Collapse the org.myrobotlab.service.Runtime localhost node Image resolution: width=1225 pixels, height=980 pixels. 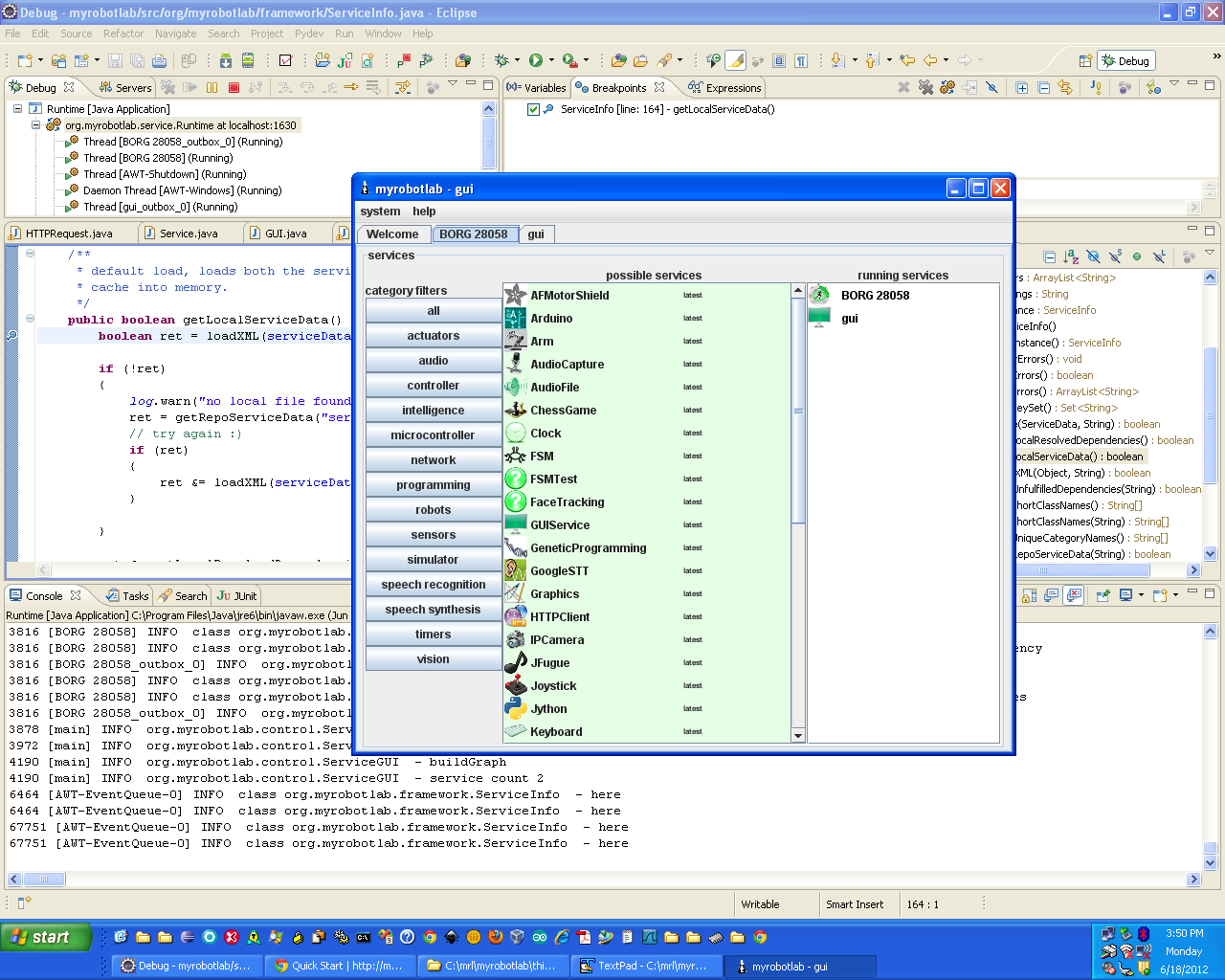coord(35,125)
